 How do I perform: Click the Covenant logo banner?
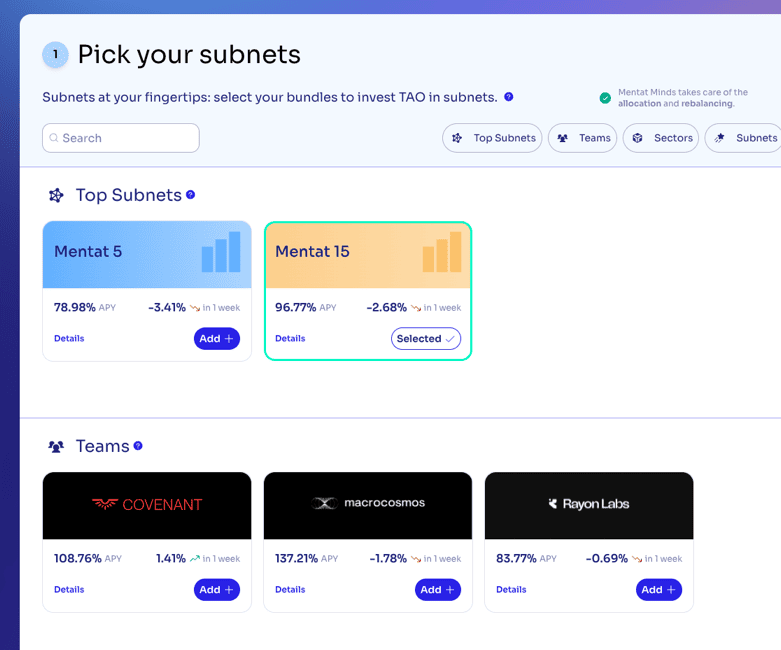pyautogui.click(x=147, y=505)
